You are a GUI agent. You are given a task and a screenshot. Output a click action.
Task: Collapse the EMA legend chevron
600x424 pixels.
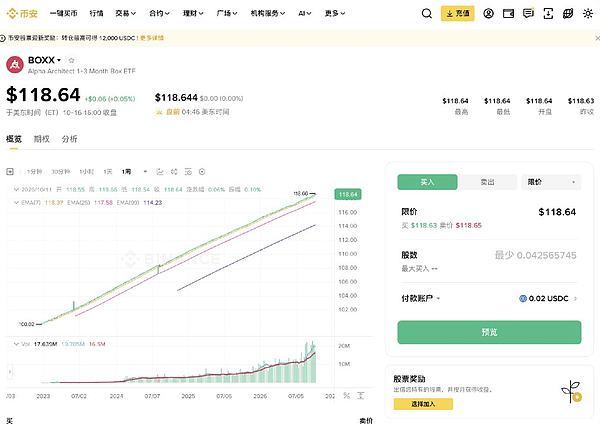click(x=16, y=202)
